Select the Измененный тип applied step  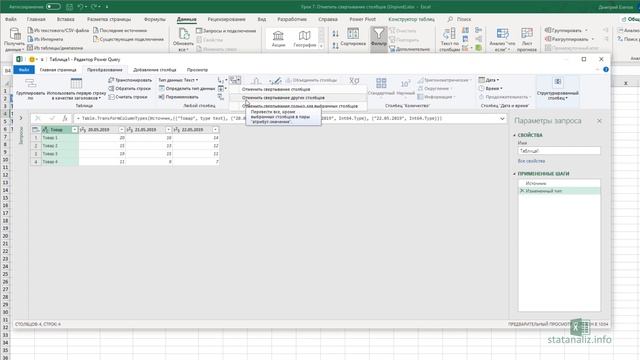click(x=559, y=191)
